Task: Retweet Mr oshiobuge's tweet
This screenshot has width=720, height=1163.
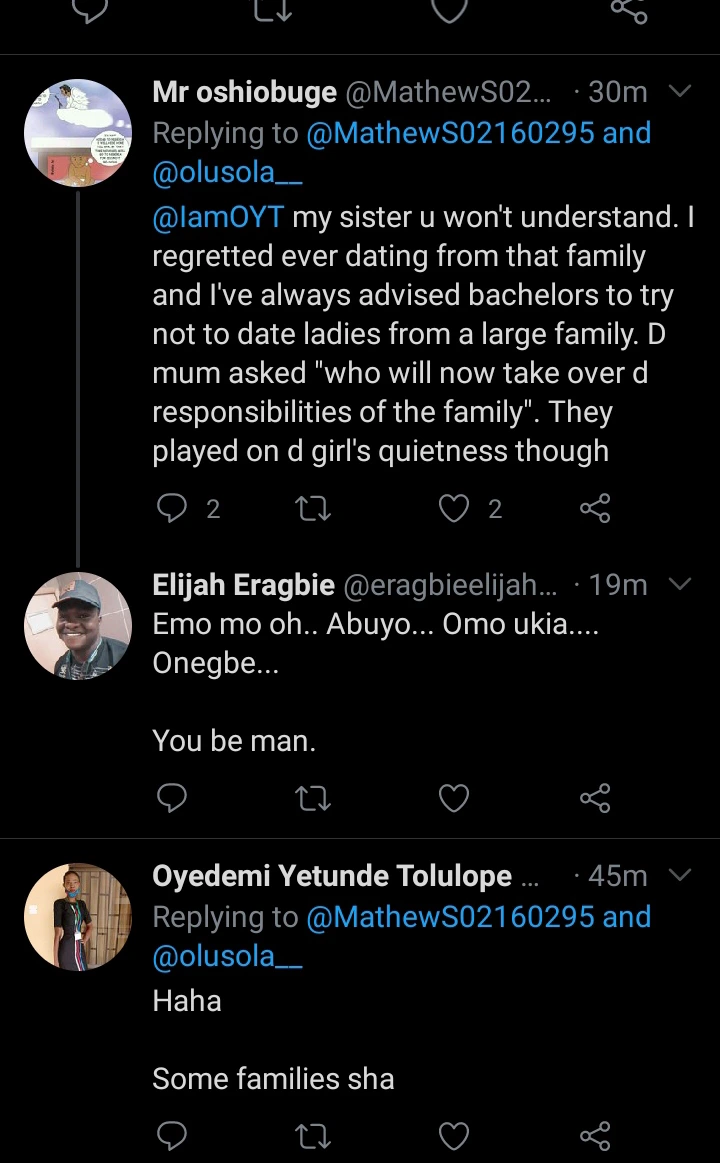Action: click(x=314, y=509)
